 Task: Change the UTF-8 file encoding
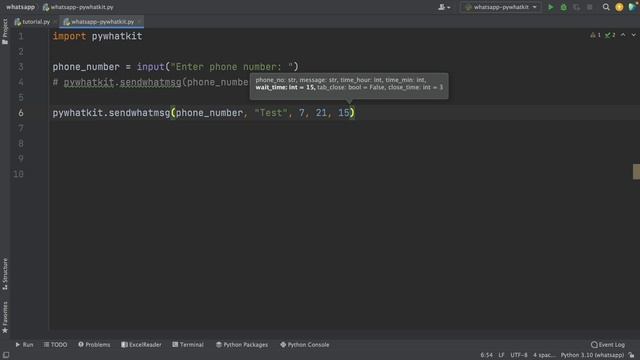[x=518, y=355]
